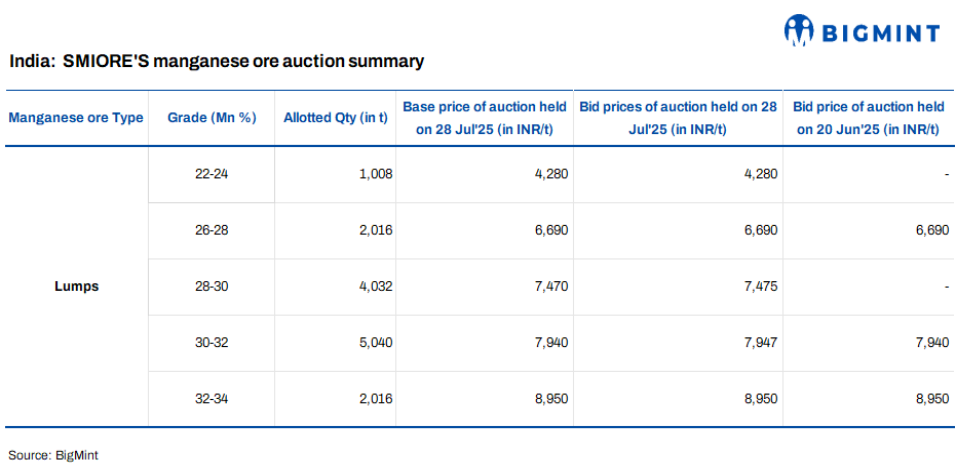Click the BigMint logo figure icon
956x467 pixels.
800,30
